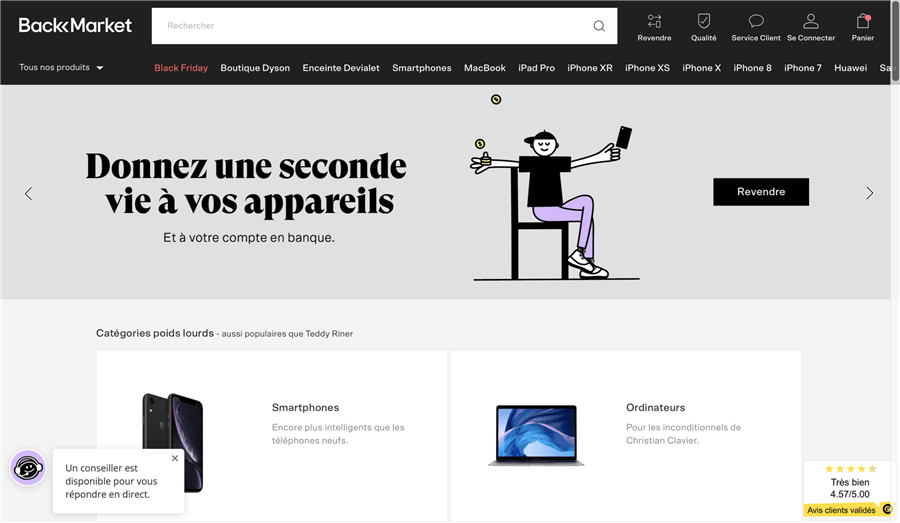Screen dimensions: 900x523
Task: Open the live chat advisor avatar
Action: 28,468
